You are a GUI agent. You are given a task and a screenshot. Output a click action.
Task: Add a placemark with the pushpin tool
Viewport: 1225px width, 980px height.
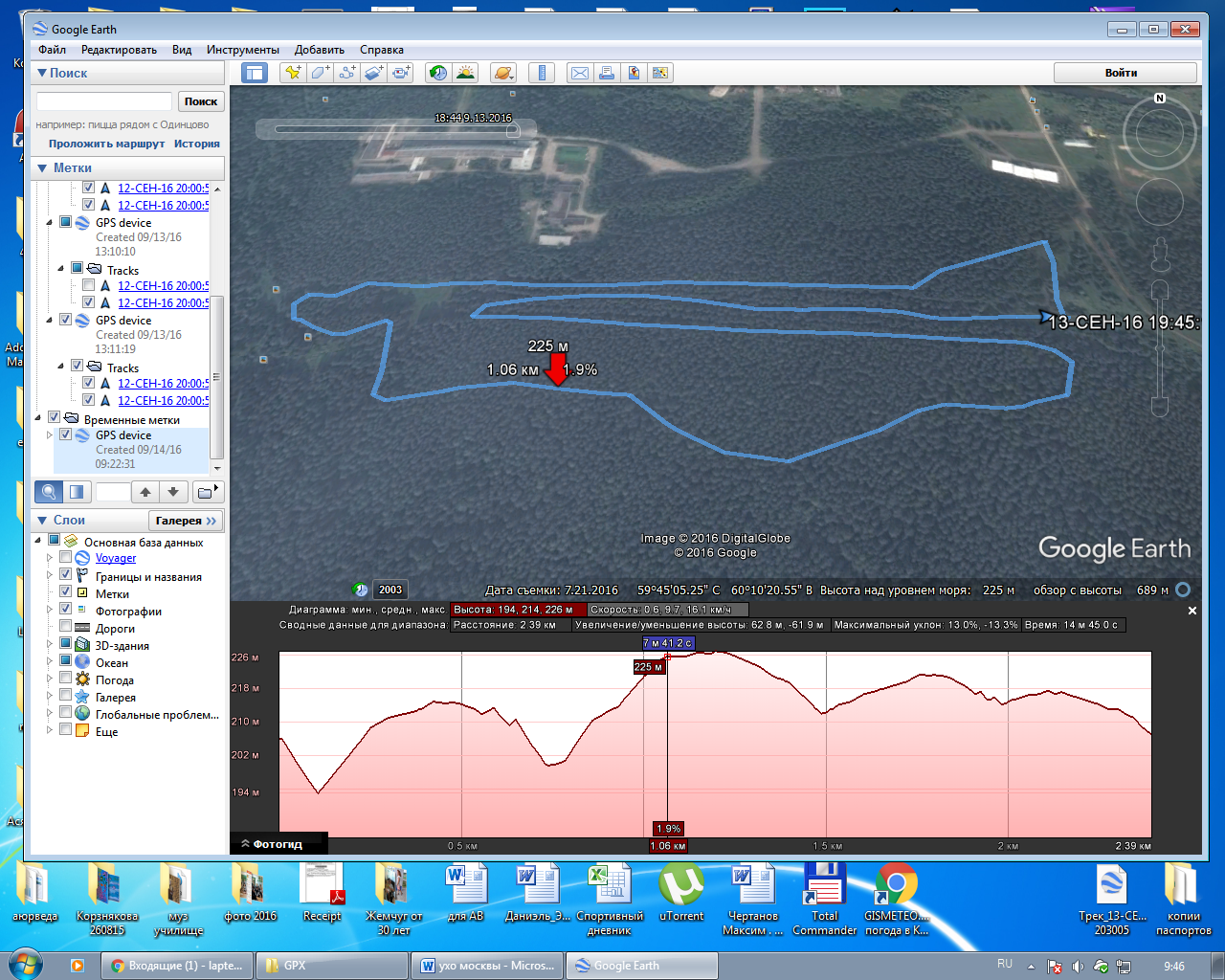click(x=293, y=73)
